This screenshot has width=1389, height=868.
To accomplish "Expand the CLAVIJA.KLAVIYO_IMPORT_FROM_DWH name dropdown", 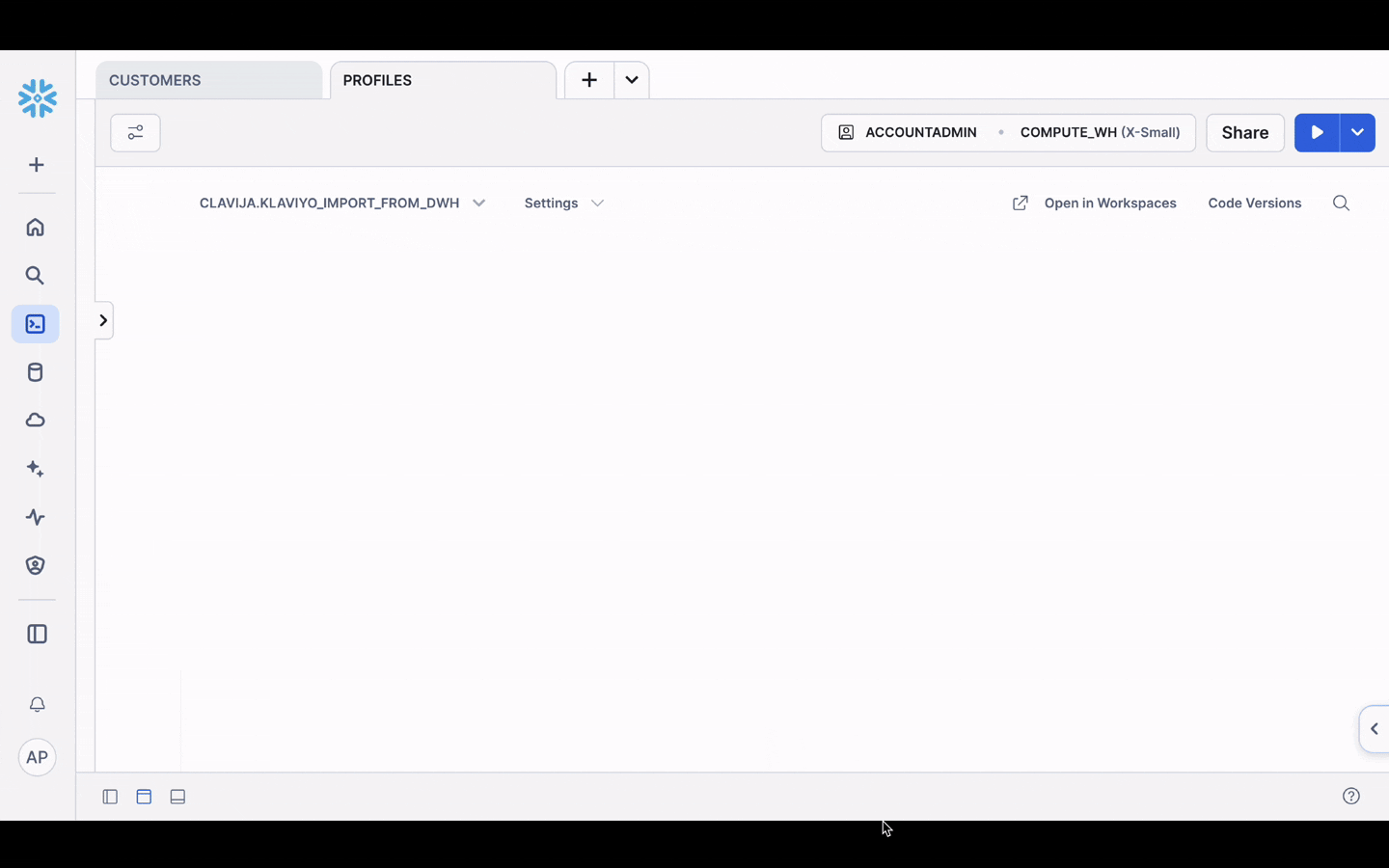I will click(478, 203).
